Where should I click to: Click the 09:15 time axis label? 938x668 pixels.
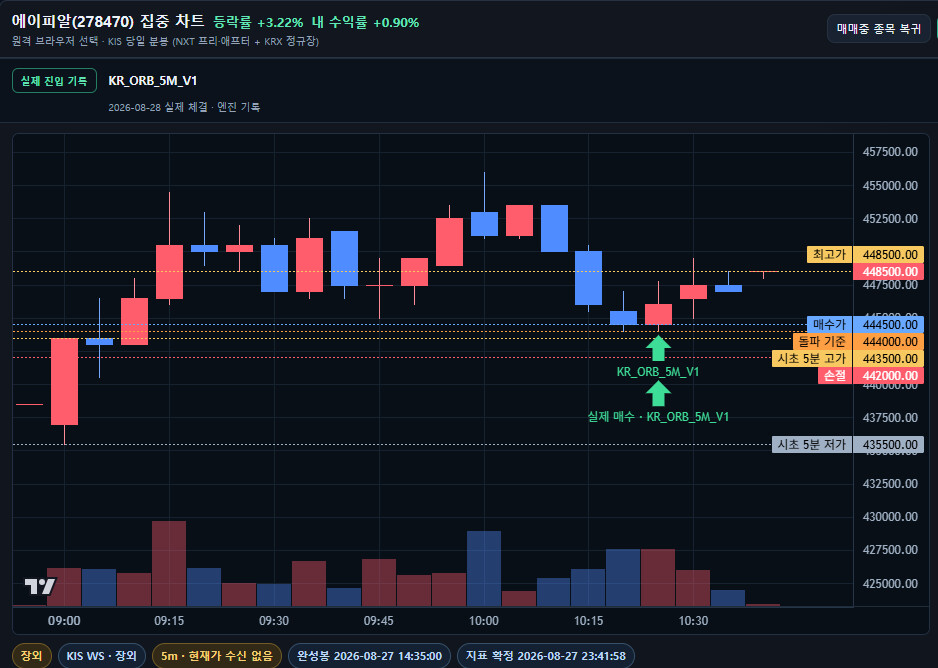click(x=169, y=621)
